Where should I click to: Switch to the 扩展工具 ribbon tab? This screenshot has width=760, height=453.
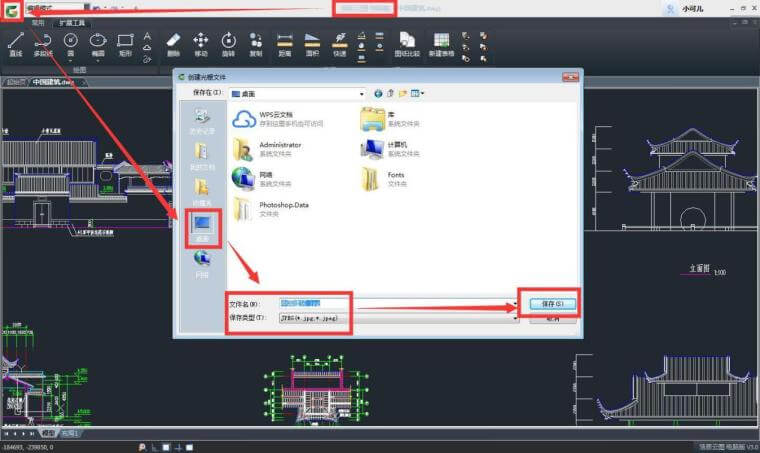pos(74,20)
